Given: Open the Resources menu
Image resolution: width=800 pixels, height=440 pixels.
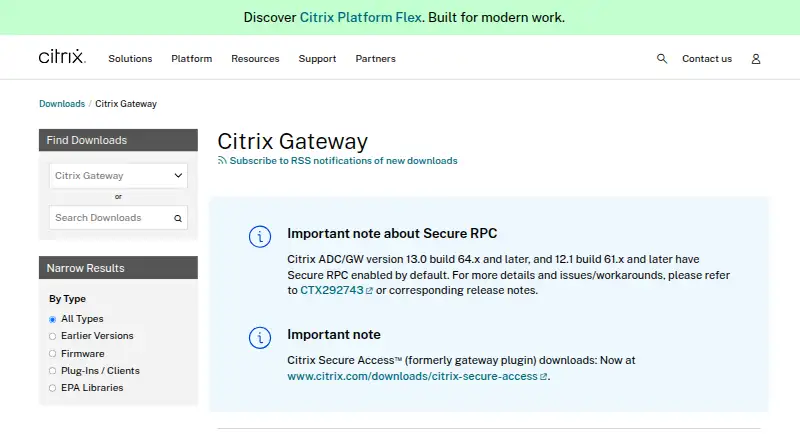Looking at the screenshot, I should (x=255, y=59).
